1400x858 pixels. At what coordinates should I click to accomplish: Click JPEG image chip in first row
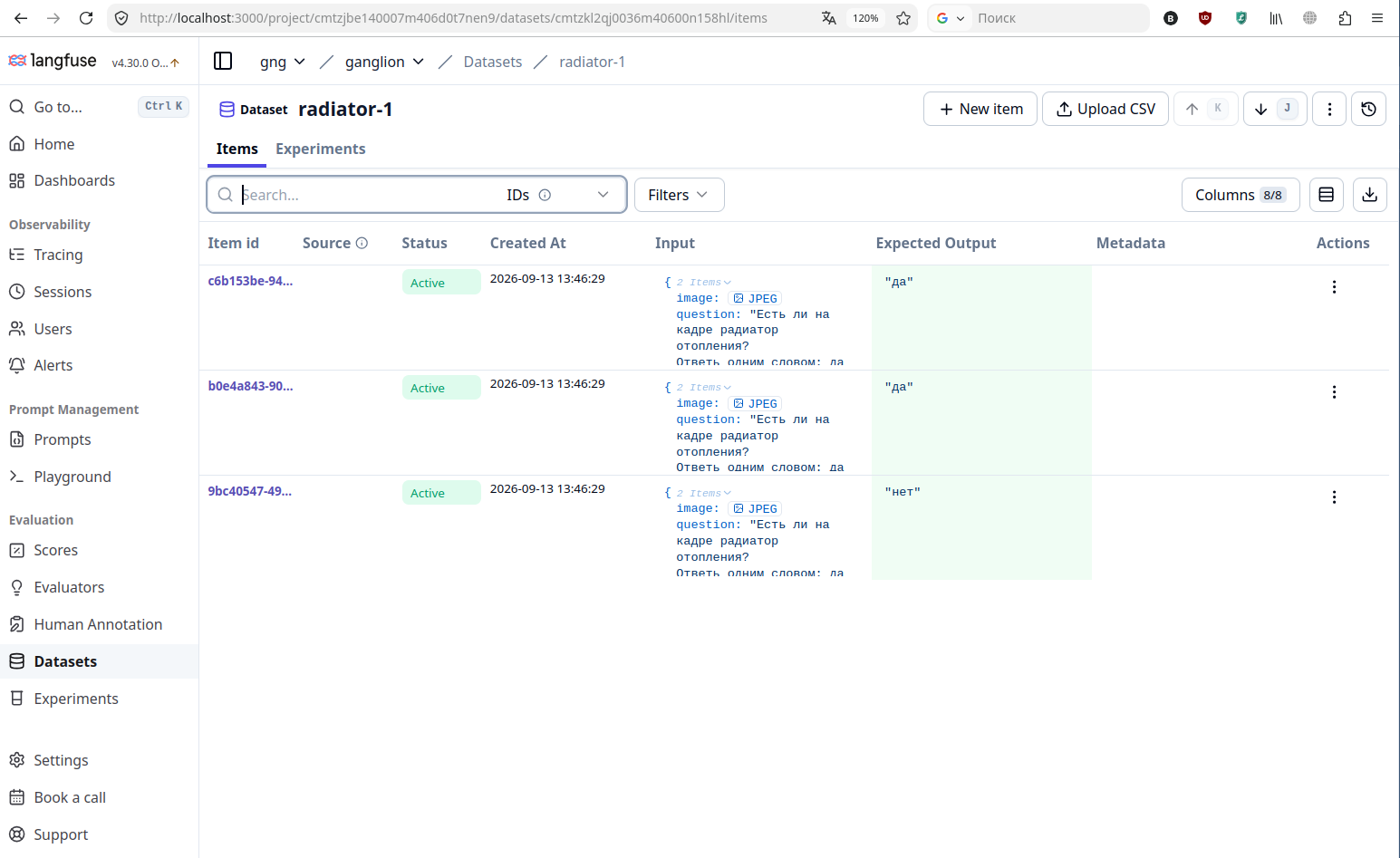click(x=756, y=298)
